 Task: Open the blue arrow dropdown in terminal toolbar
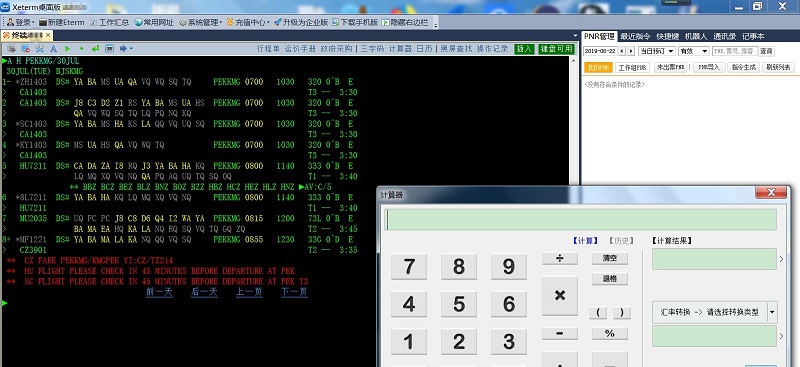(126, 48)
